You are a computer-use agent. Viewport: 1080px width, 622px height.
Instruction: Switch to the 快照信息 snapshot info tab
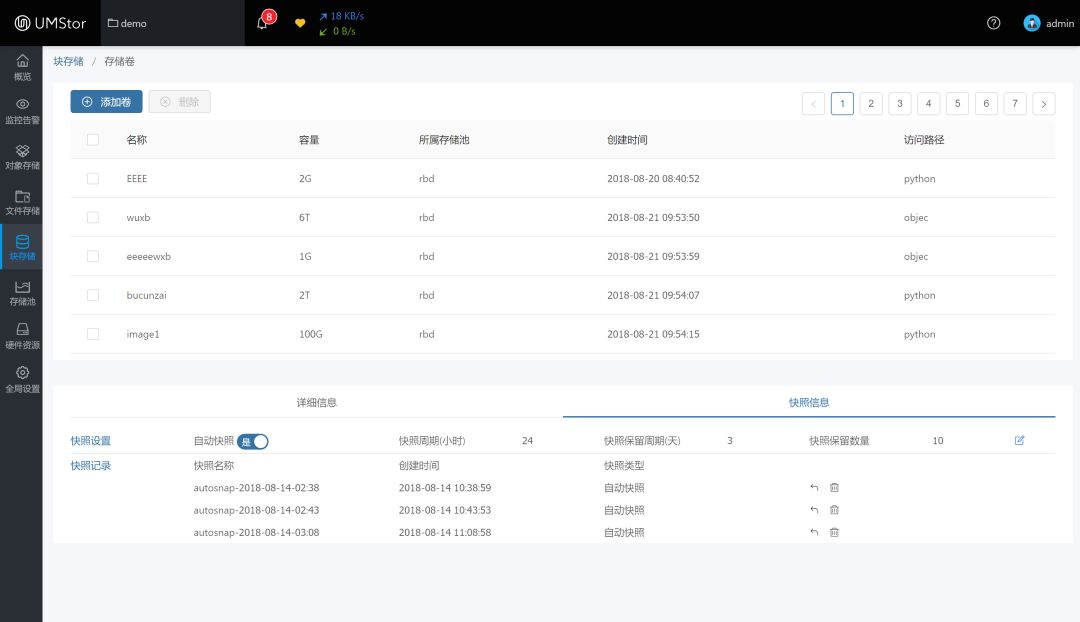pyautogui.click(x=809, y=402)
